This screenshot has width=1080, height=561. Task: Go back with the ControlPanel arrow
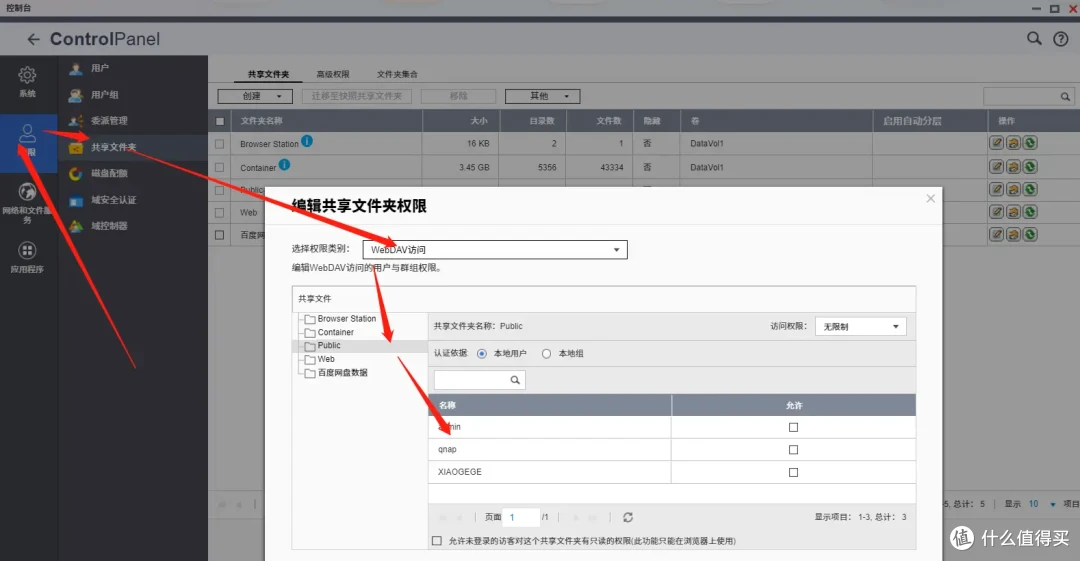pyautogui.click(x=33, y=39)
